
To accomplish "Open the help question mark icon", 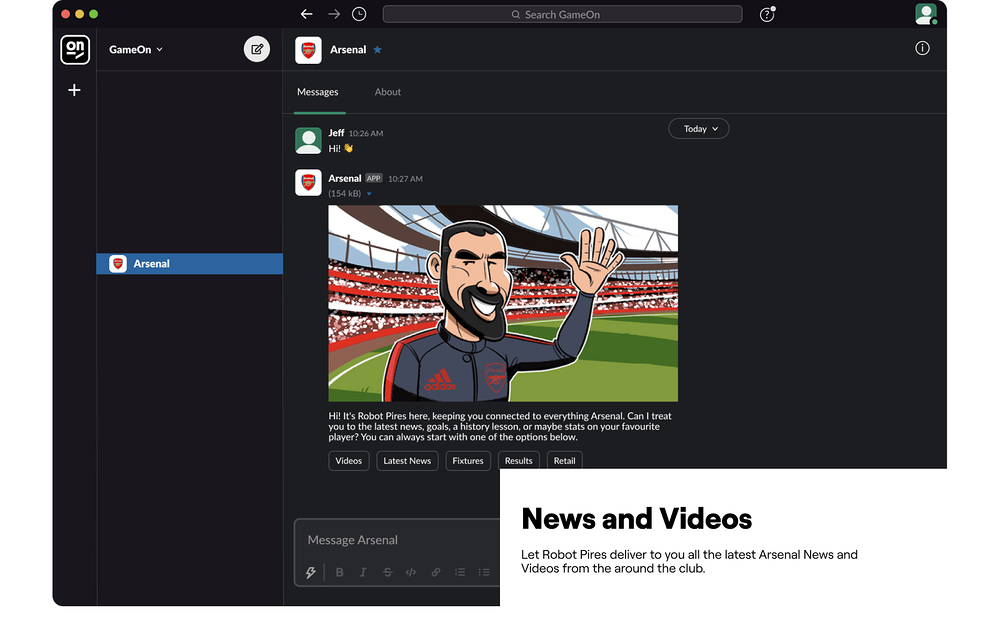I will tap(767, 14).
